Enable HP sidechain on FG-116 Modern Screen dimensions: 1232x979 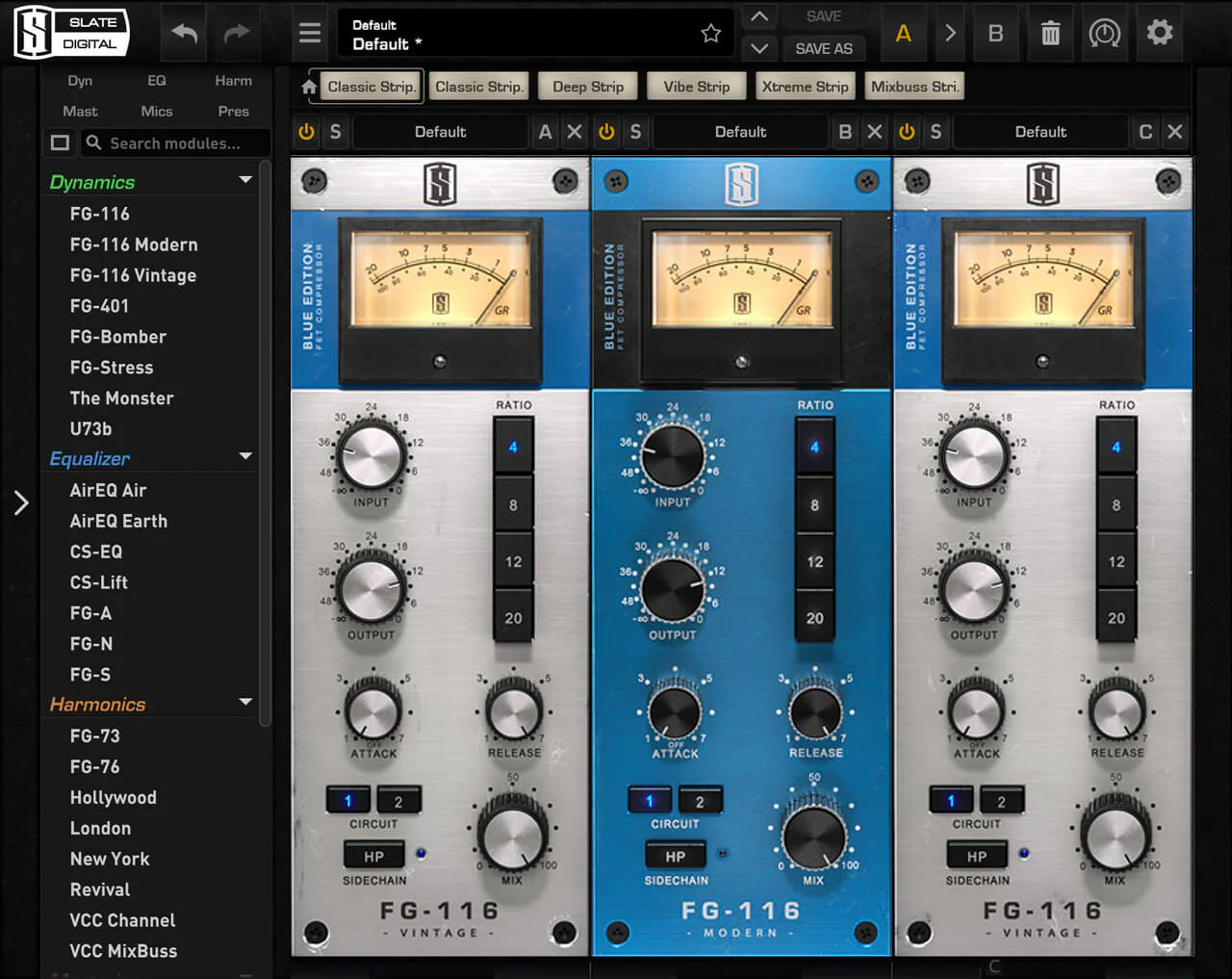(x=676, y=856)
